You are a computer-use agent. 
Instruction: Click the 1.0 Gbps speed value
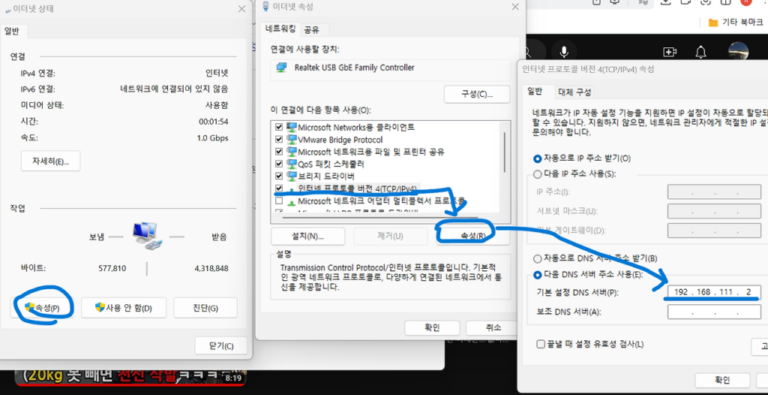tap(212, 138)
